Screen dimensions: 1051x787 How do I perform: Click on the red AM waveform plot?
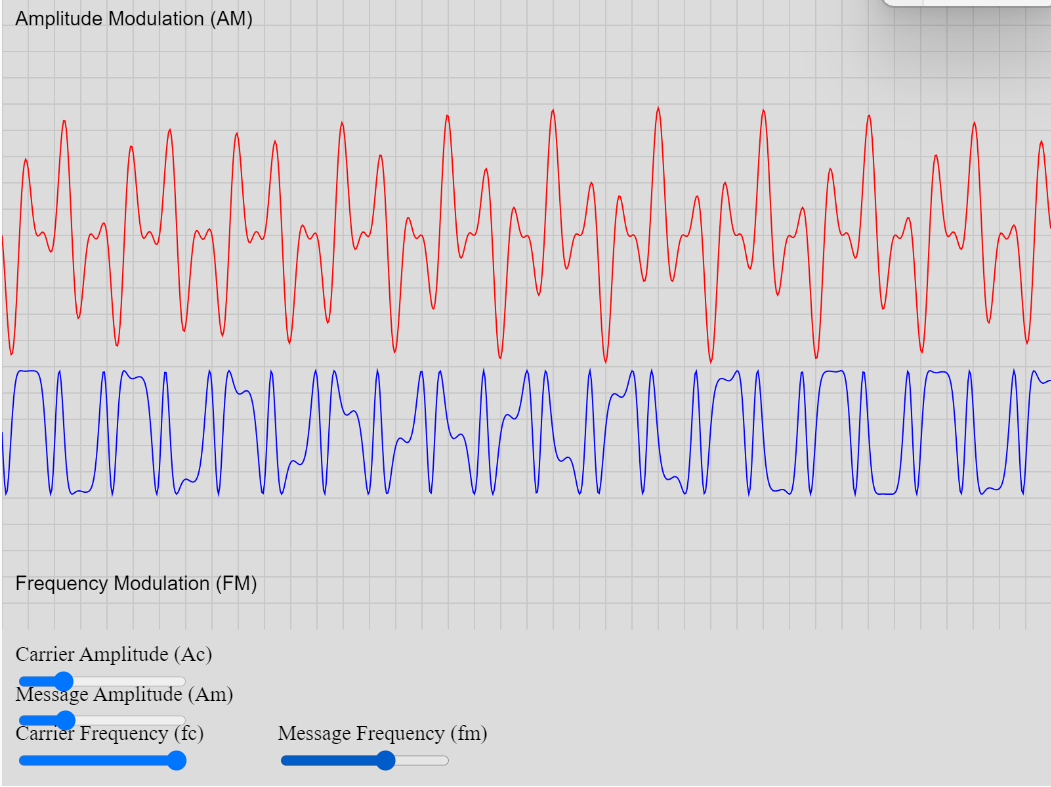pyautogui.click(x=526, y=235)
